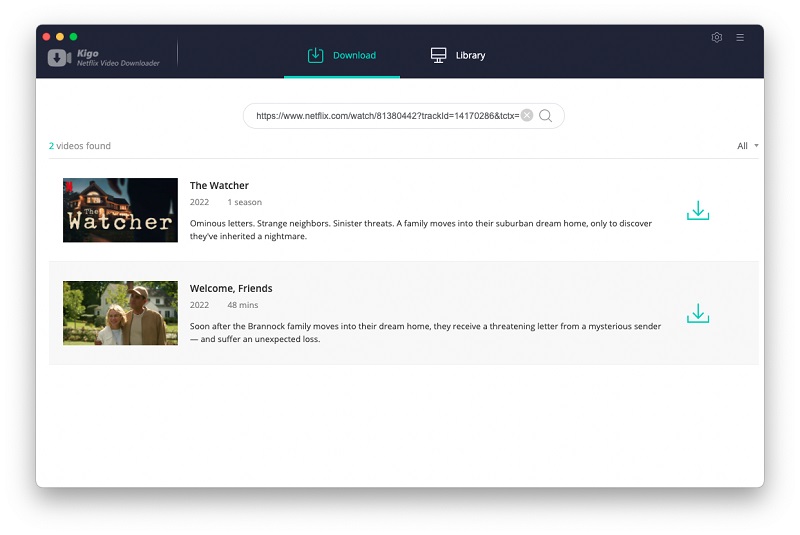Viewport: 800px width, 535px height.
Task: Maximize the window with the green button
Action: point(73,37)
